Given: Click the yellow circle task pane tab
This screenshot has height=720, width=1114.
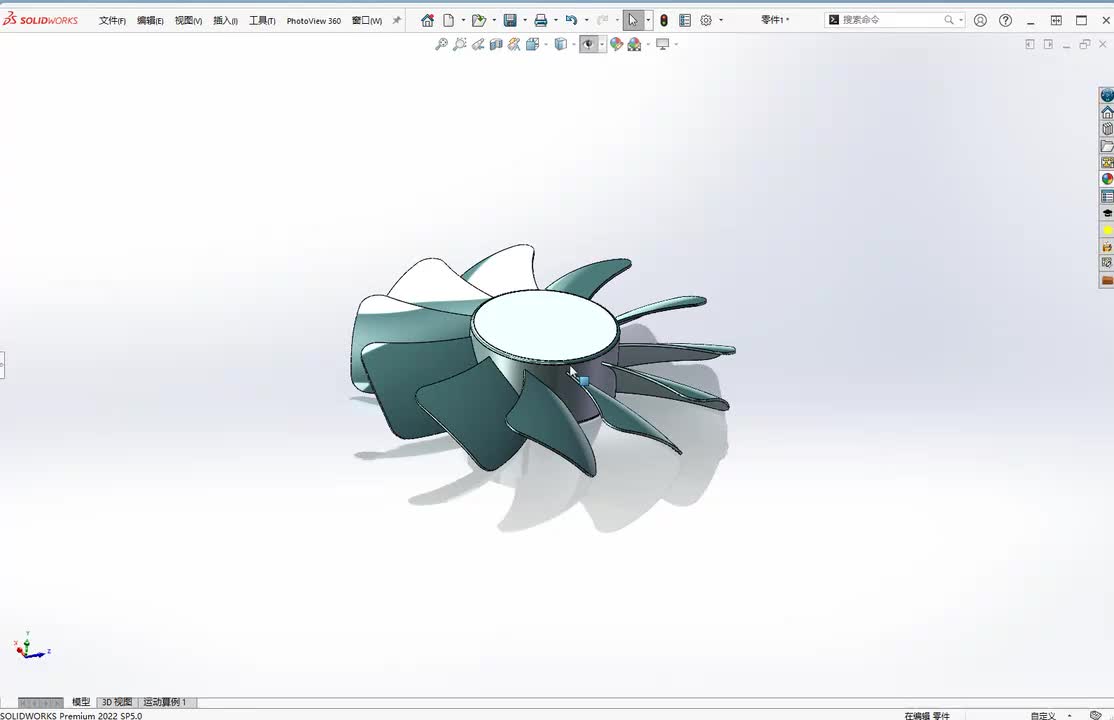Looking at the screenshot, I should tap(1107, 230).
